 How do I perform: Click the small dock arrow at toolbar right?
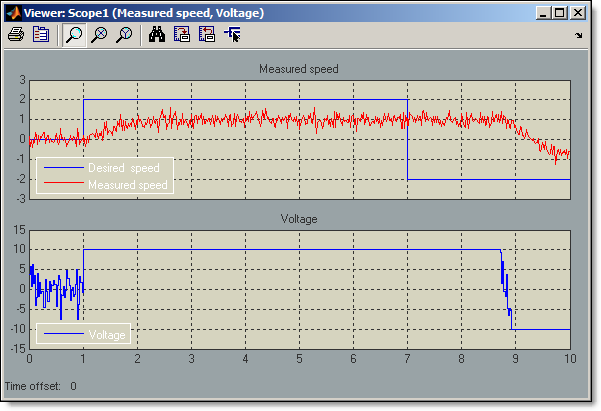[579, 35]
